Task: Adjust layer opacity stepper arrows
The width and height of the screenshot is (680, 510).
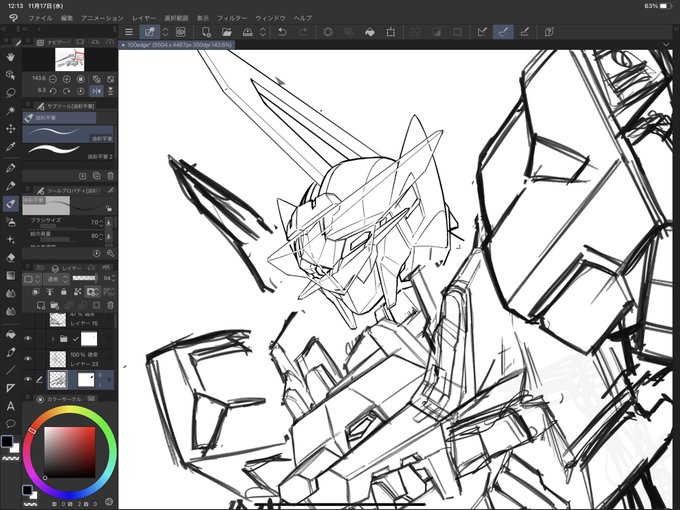Action: point(113,278)
